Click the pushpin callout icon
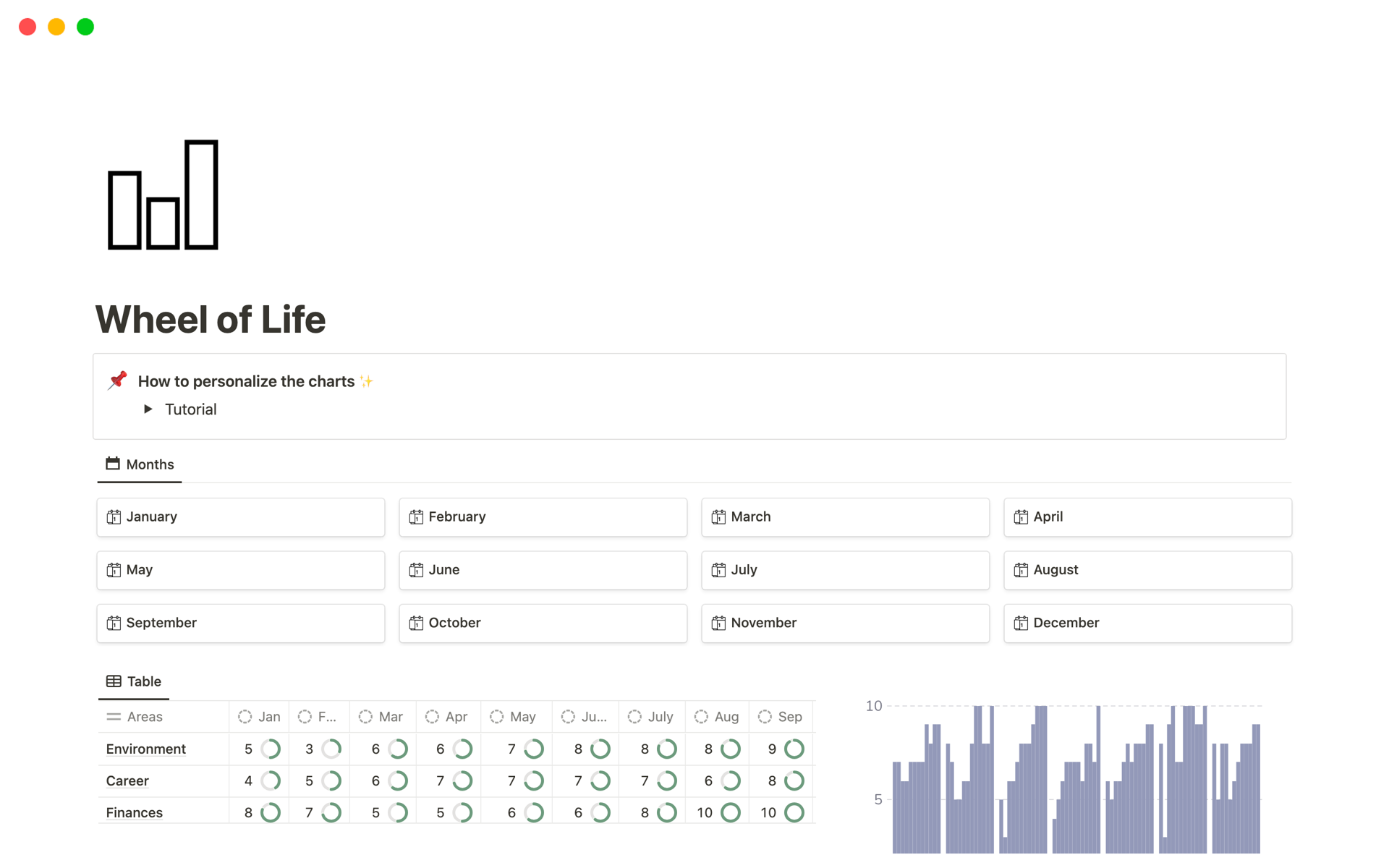This screenshot has height=868, width=1389. point(117,380)
